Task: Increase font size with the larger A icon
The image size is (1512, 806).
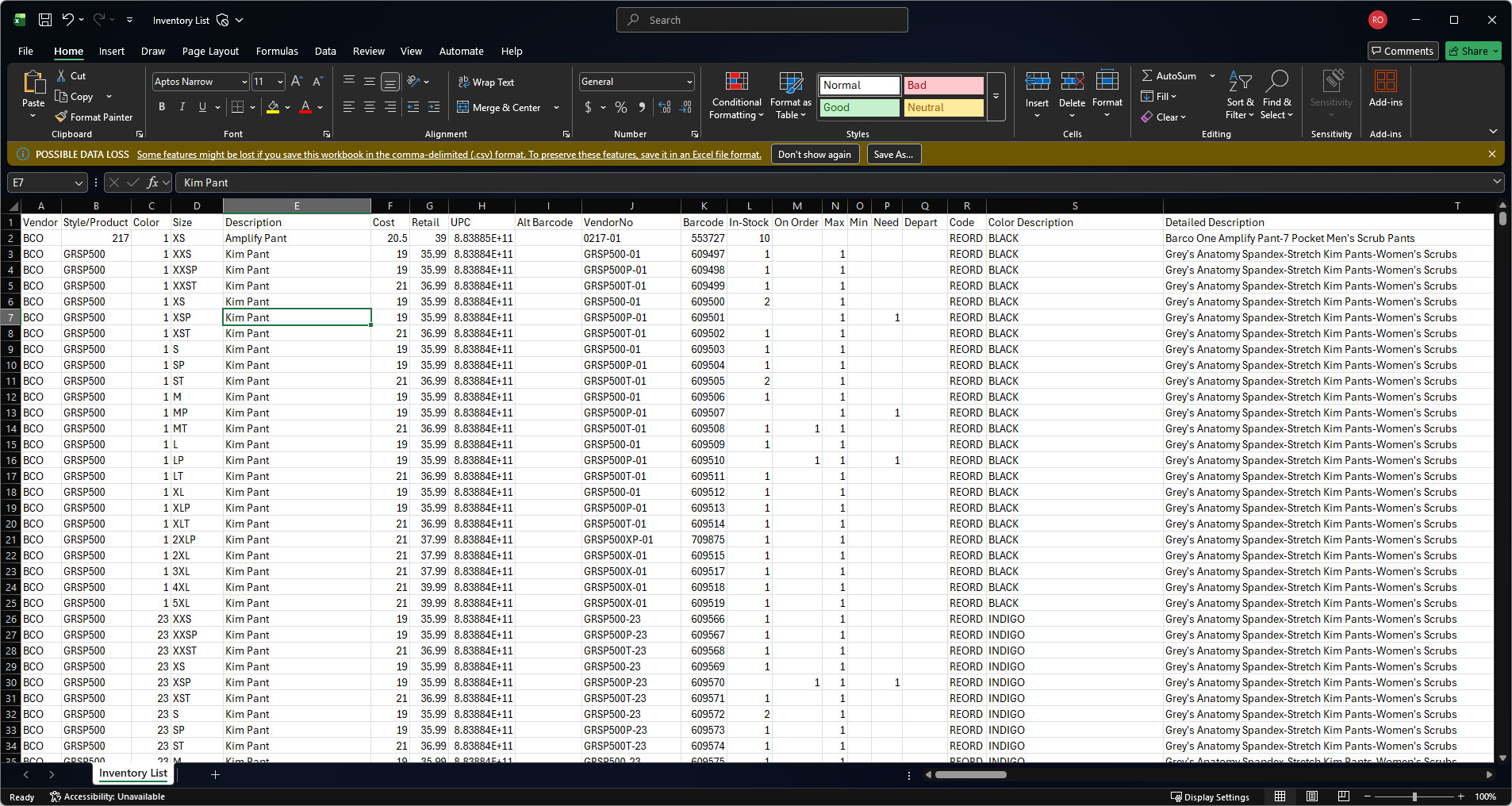Action: tap(297, 81)
